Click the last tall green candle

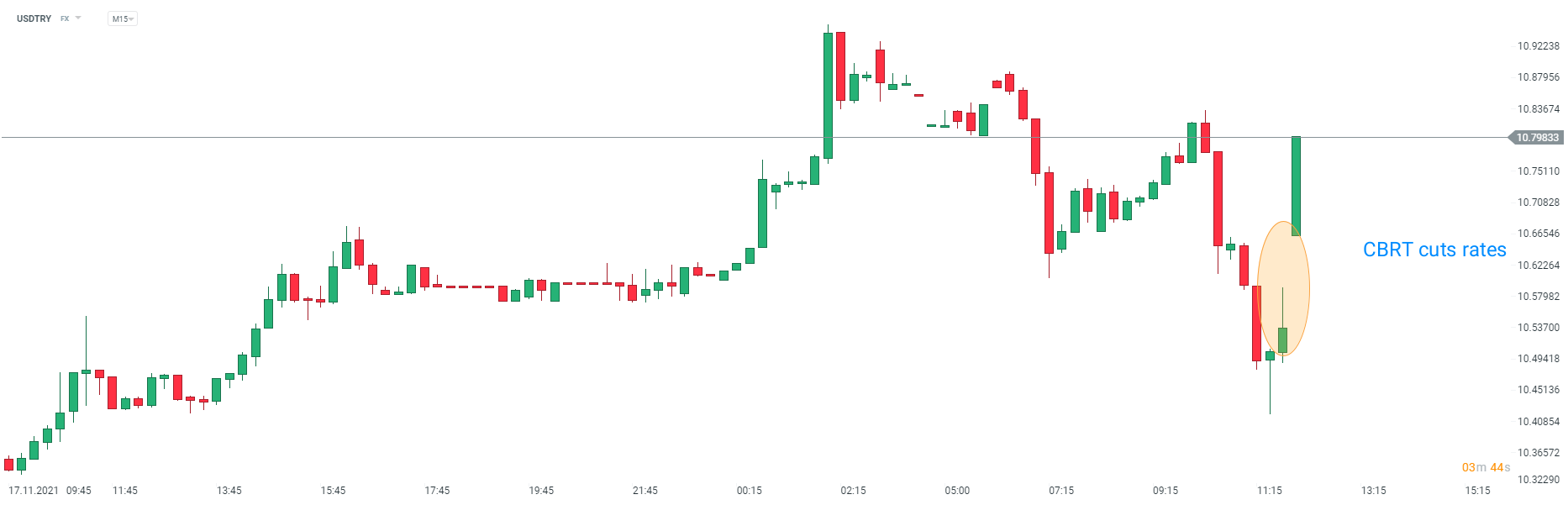(x=1296, y=185)
